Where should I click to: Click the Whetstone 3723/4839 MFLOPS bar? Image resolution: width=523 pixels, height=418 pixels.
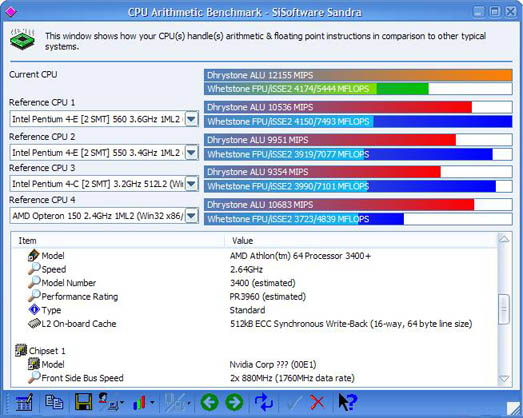[x=358, y=219]
